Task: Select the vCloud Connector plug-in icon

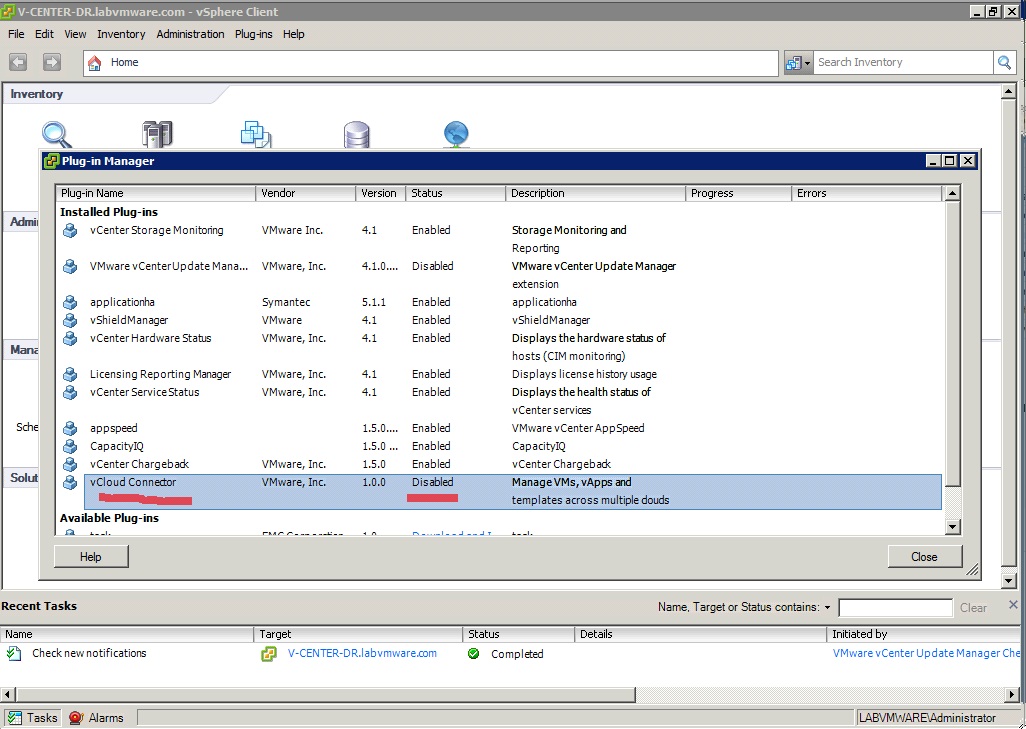Action: (x=70, y=482)
